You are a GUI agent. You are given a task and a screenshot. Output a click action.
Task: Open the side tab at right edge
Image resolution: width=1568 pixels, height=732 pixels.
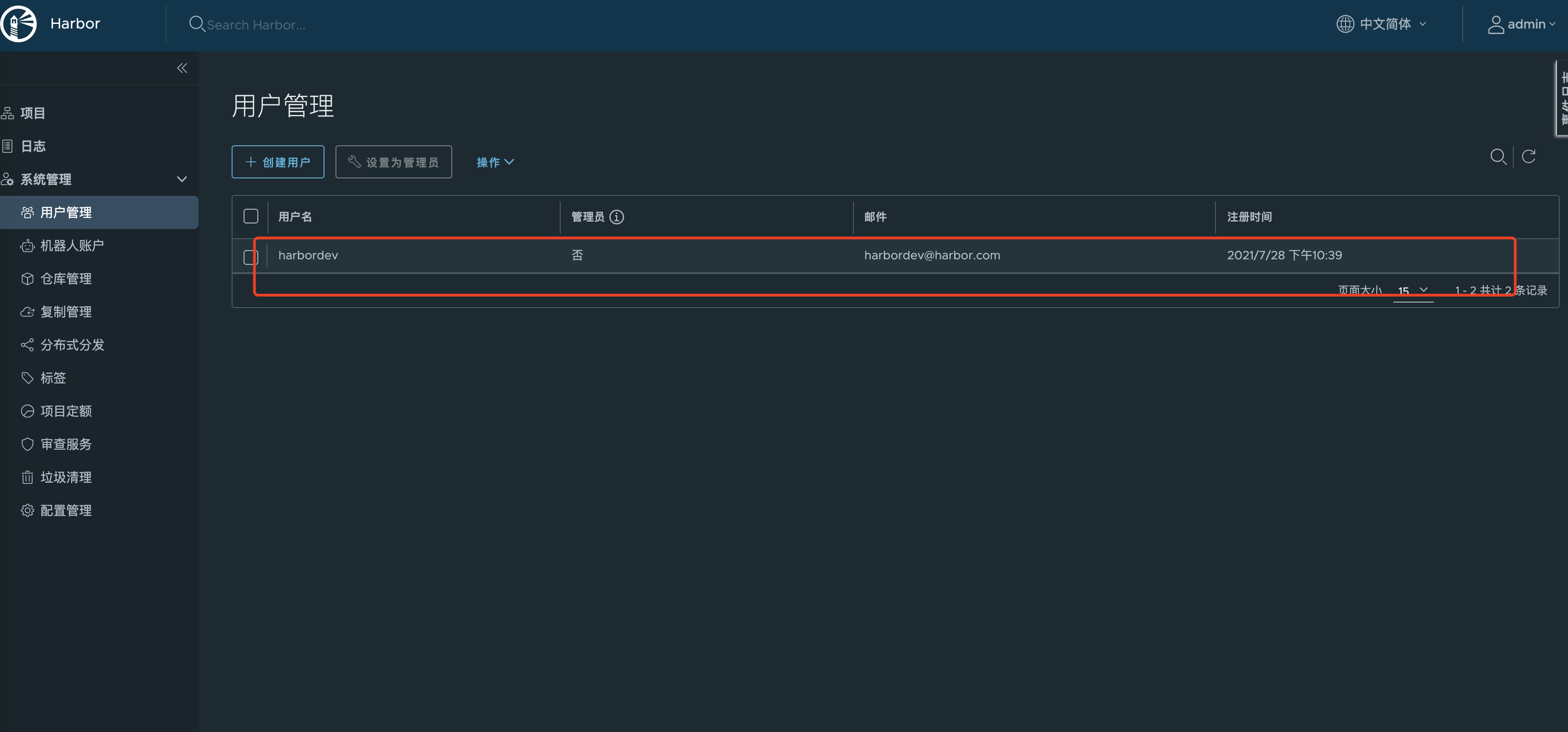coord(1562,98)
